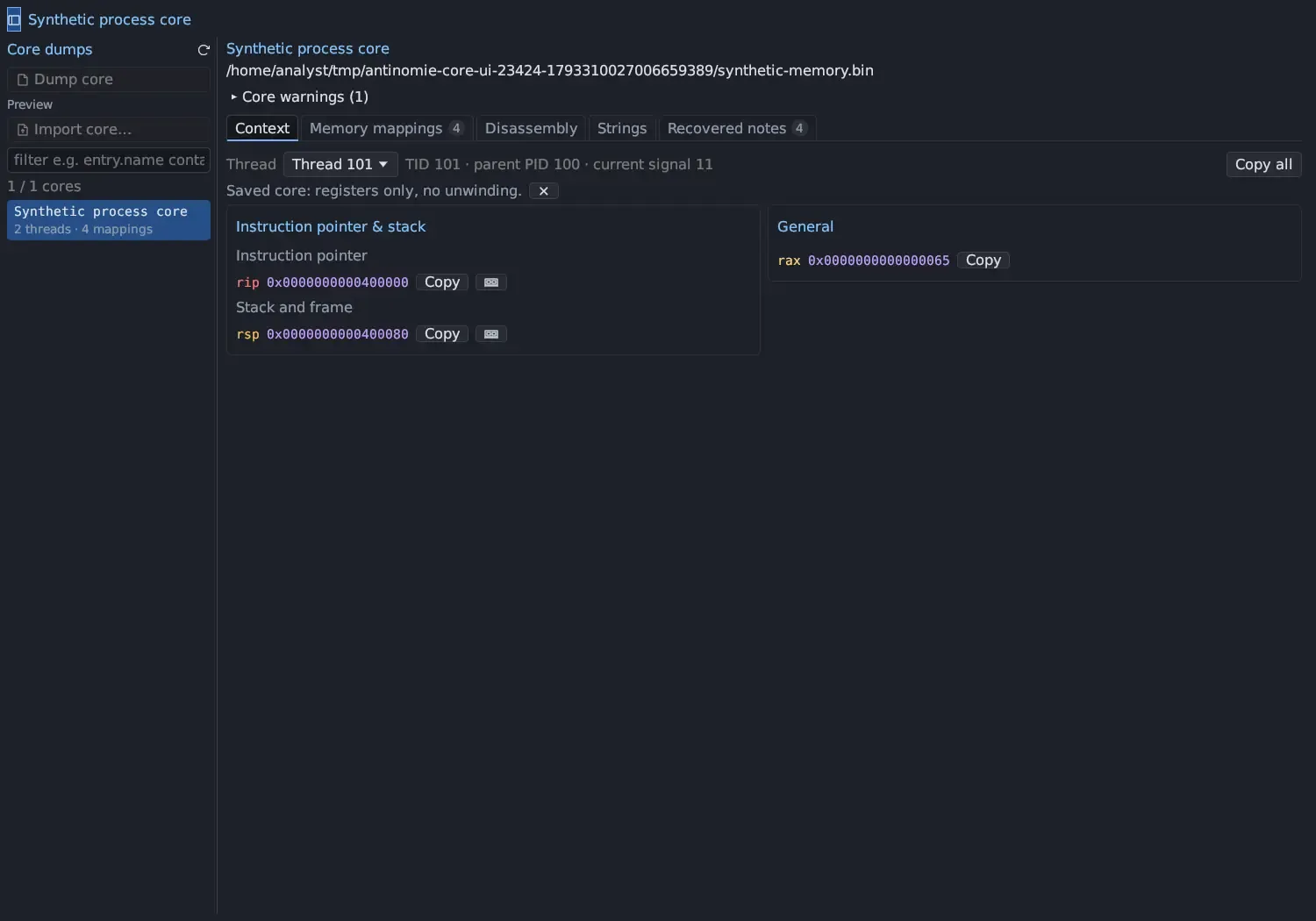Click the 'Instruction pointer & stack' heading
This screenshot has height=921, width=1316.
(331, 226)
